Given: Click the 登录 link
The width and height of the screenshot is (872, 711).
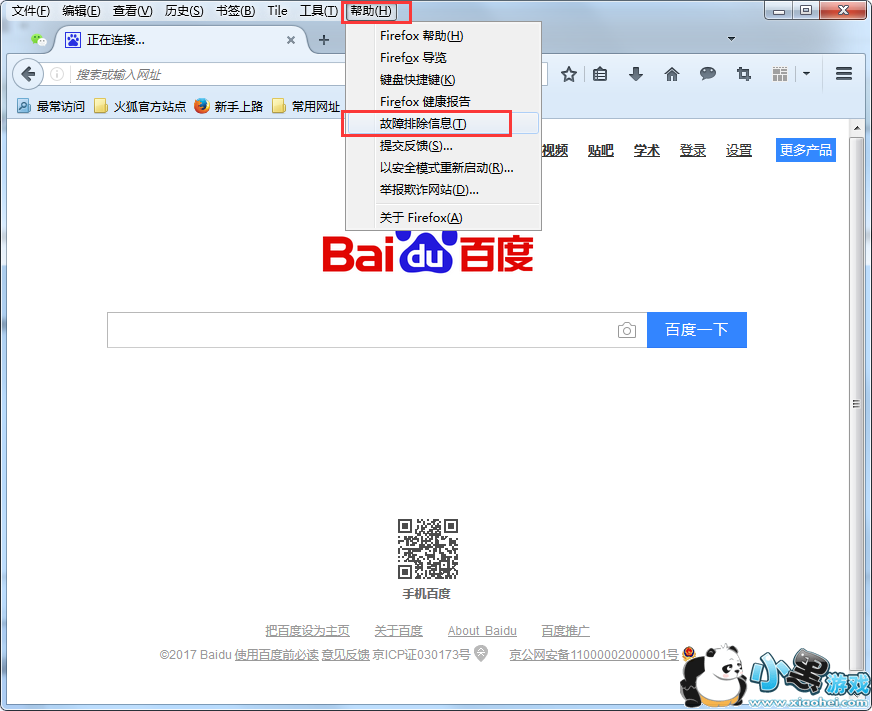Looking at the screenshot, I should pos(693,150).
